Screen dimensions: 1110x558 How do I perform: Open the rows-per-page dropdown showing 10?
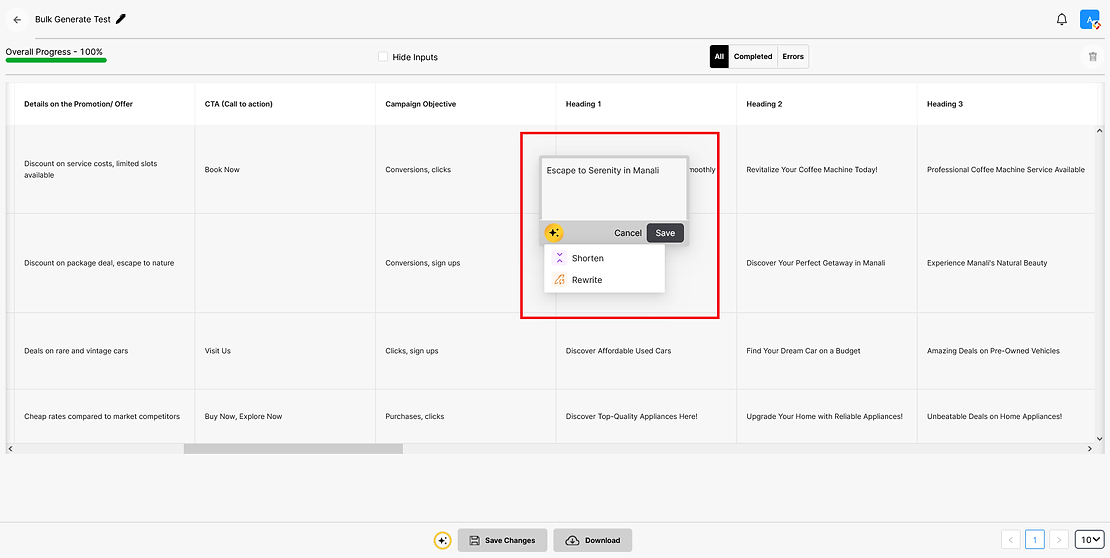(1090, 540)
